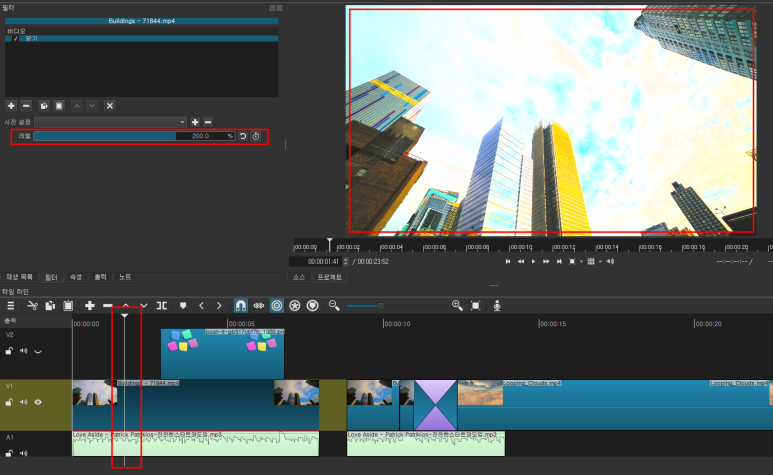Toggle ripple markers
773x475 pixels.
[x=313, y=306]
